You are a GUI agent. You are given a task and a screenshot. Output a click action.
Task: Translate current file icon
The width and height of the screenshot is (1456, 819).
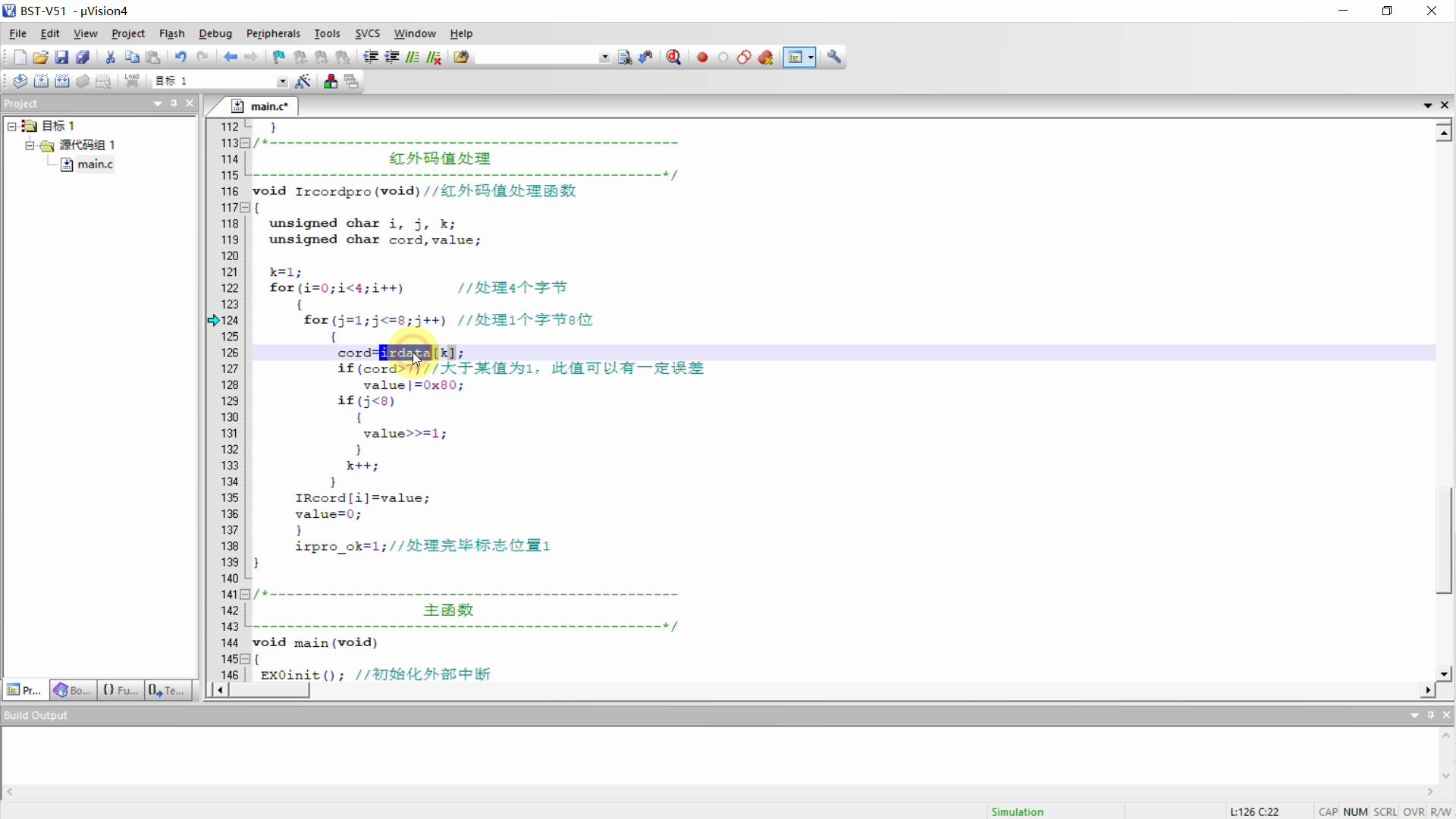click(x=20, y=82)
